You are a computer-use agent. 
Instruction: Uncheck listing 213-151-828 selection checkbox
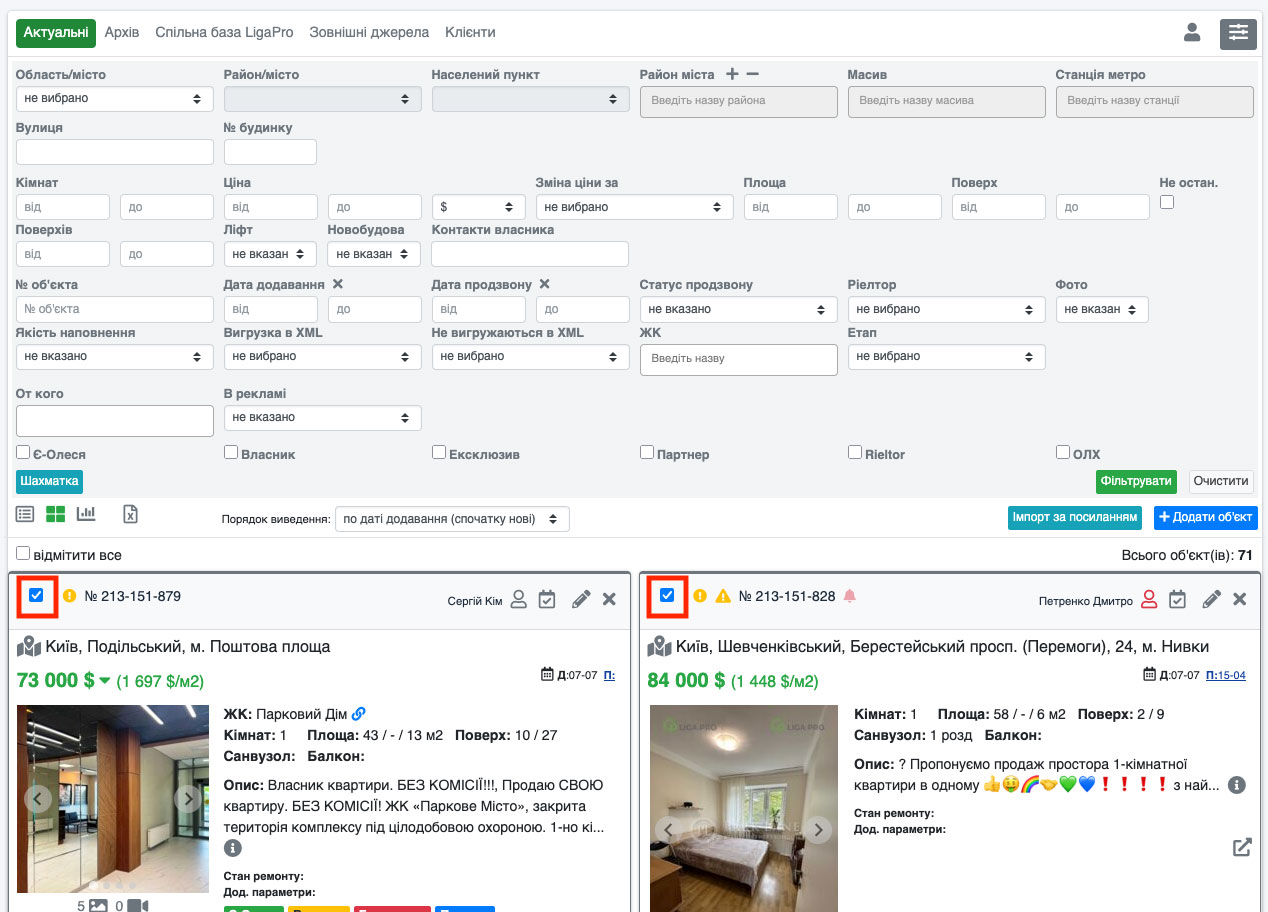667,595
